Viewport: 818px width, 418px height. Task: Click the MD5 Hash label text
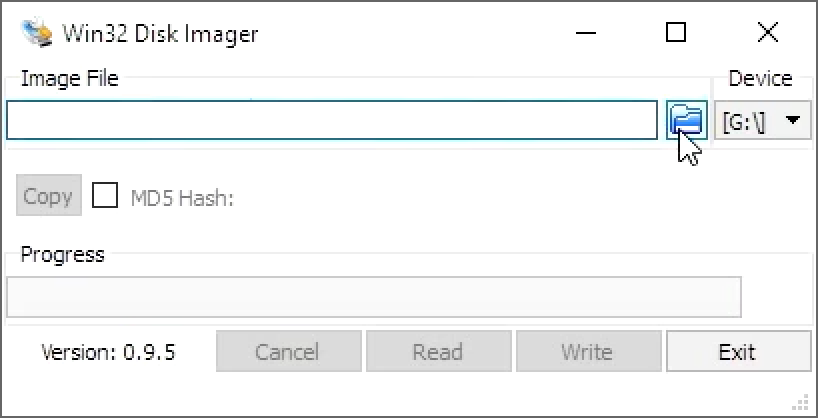click(x=182, y=198)
